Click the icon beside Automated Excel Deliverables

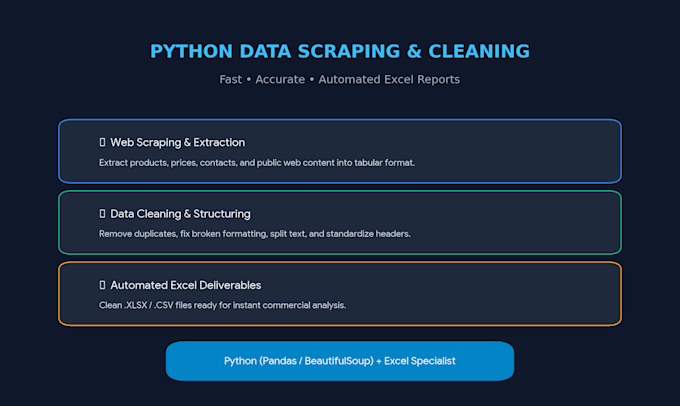(x=102, y=285)
